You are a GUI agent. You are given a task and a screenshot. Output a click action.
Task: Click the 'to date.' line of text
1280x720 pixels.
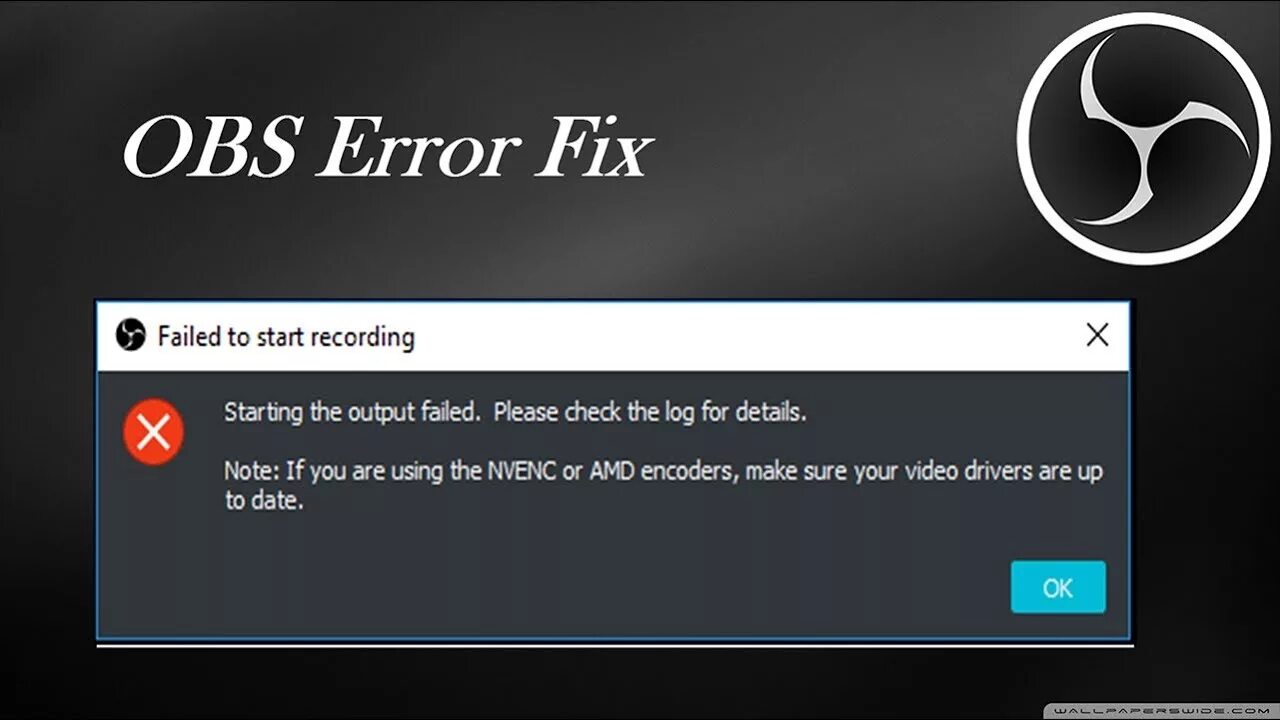[263, 501]
